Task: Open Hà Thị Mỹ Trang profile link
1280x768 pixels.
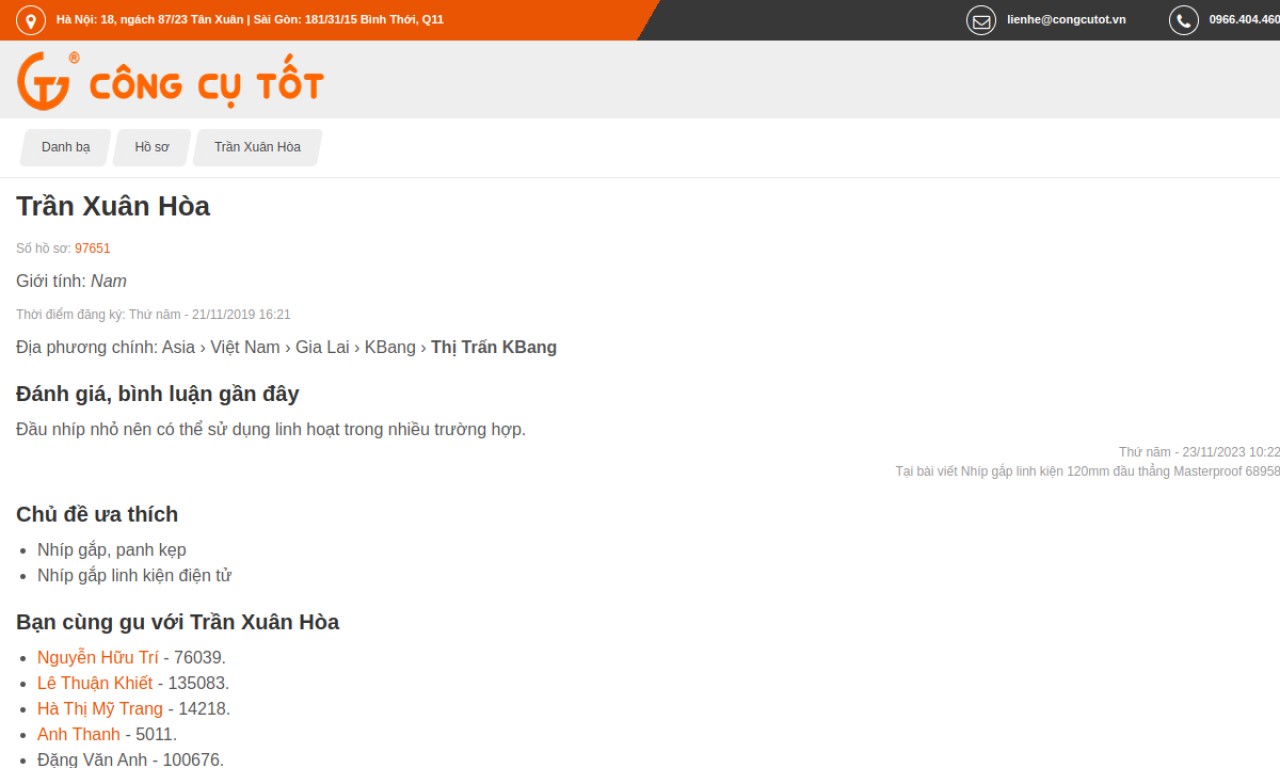Action: coord(100,708)
